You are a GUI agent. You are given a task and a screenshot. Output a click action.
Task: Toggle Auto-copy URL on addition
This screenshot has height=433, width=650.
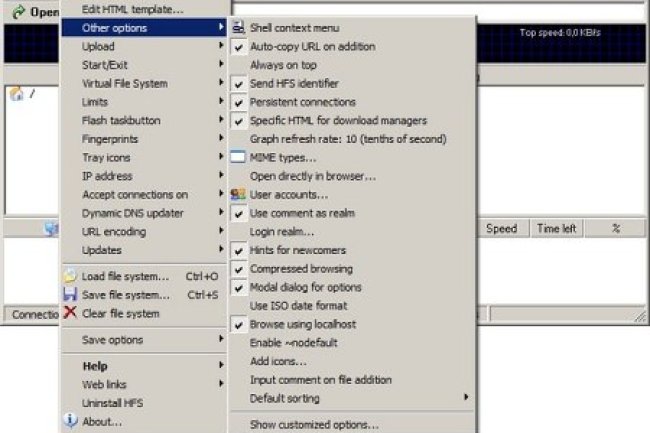click(x=353, y=46)
